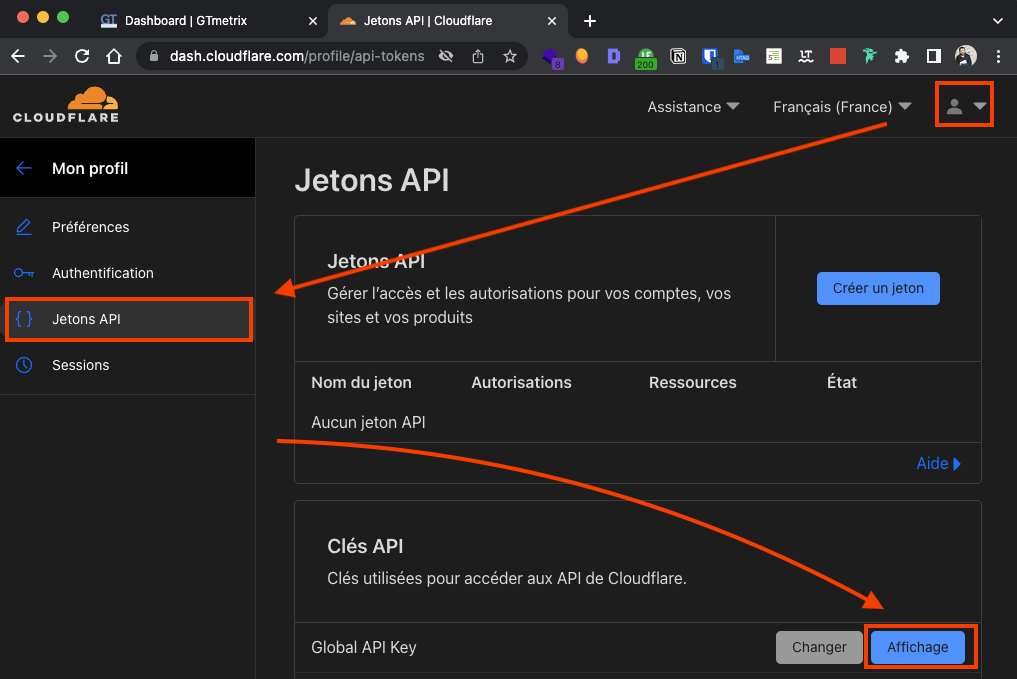Share this page via the share icon
The height and width of the screenshot is (679, 1017).
[478, 56]
